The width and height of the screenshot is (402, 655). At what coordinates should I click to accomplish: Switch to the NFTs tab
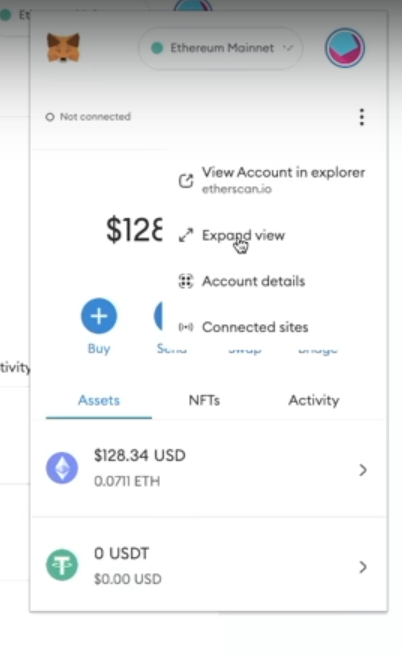[x=204, y=400]
